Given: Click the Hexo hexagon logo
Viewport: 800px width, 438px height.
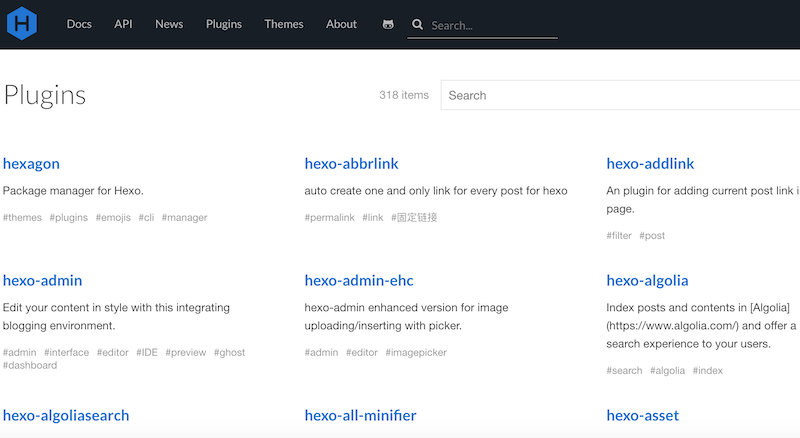Looking at the screenshot, I should coord(22,23).
